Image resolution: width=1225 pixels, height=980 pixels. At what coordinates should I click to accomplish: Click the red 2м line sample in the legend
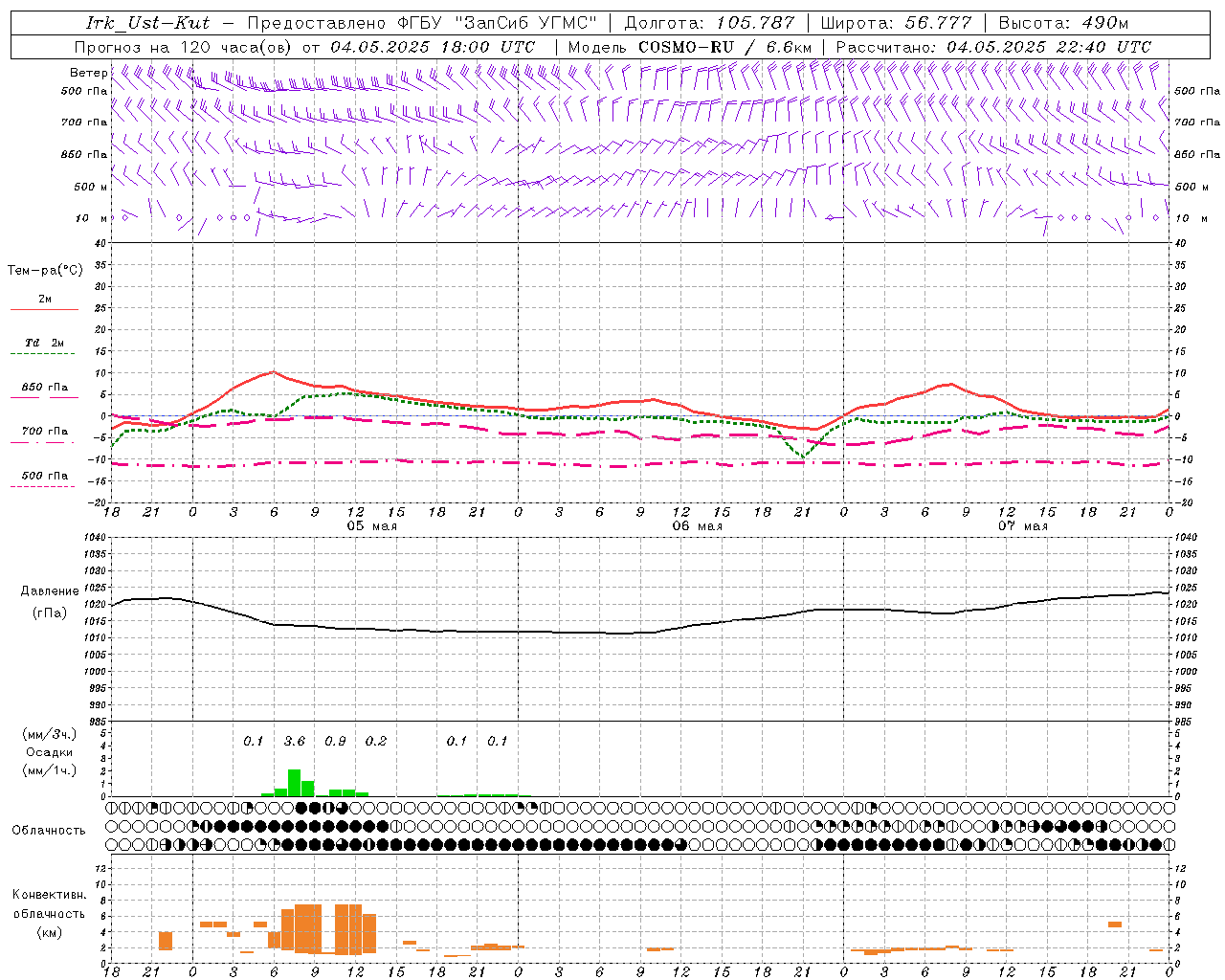coord(44,310)
